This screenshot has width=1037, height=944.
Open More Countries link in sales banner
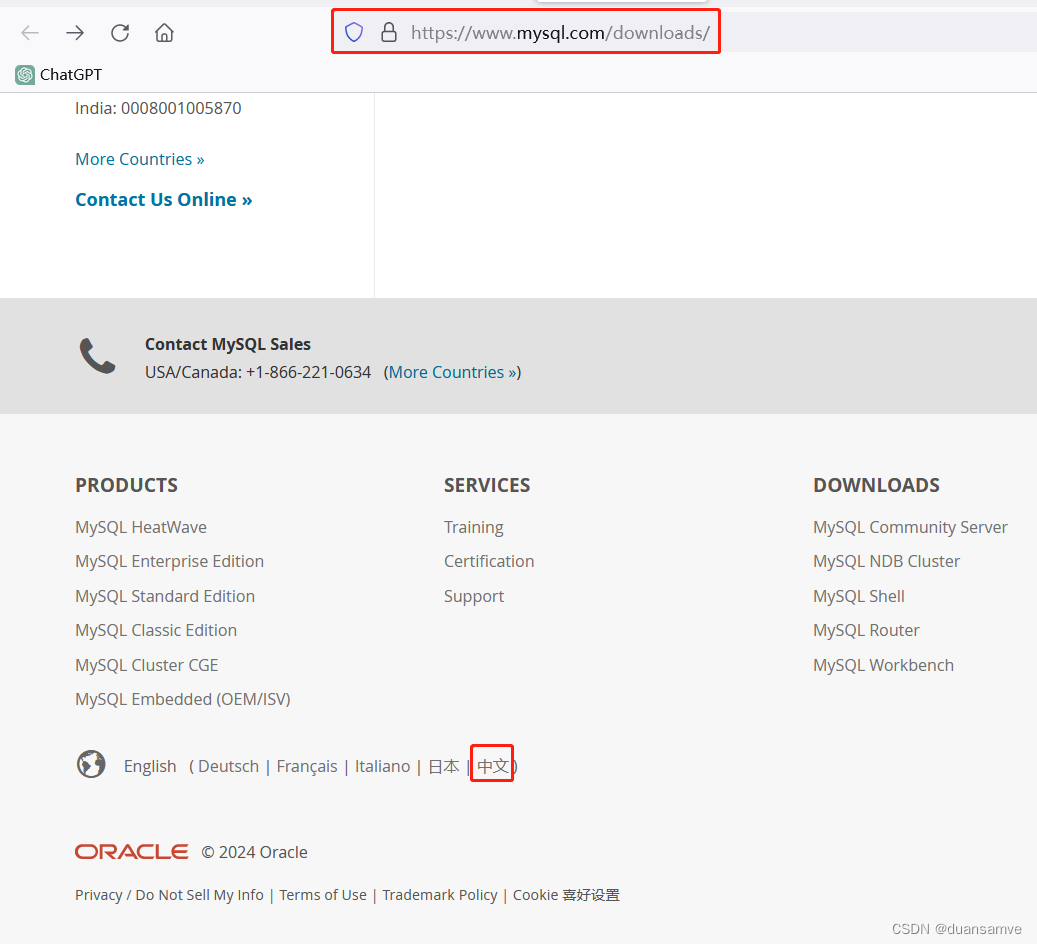452,372
